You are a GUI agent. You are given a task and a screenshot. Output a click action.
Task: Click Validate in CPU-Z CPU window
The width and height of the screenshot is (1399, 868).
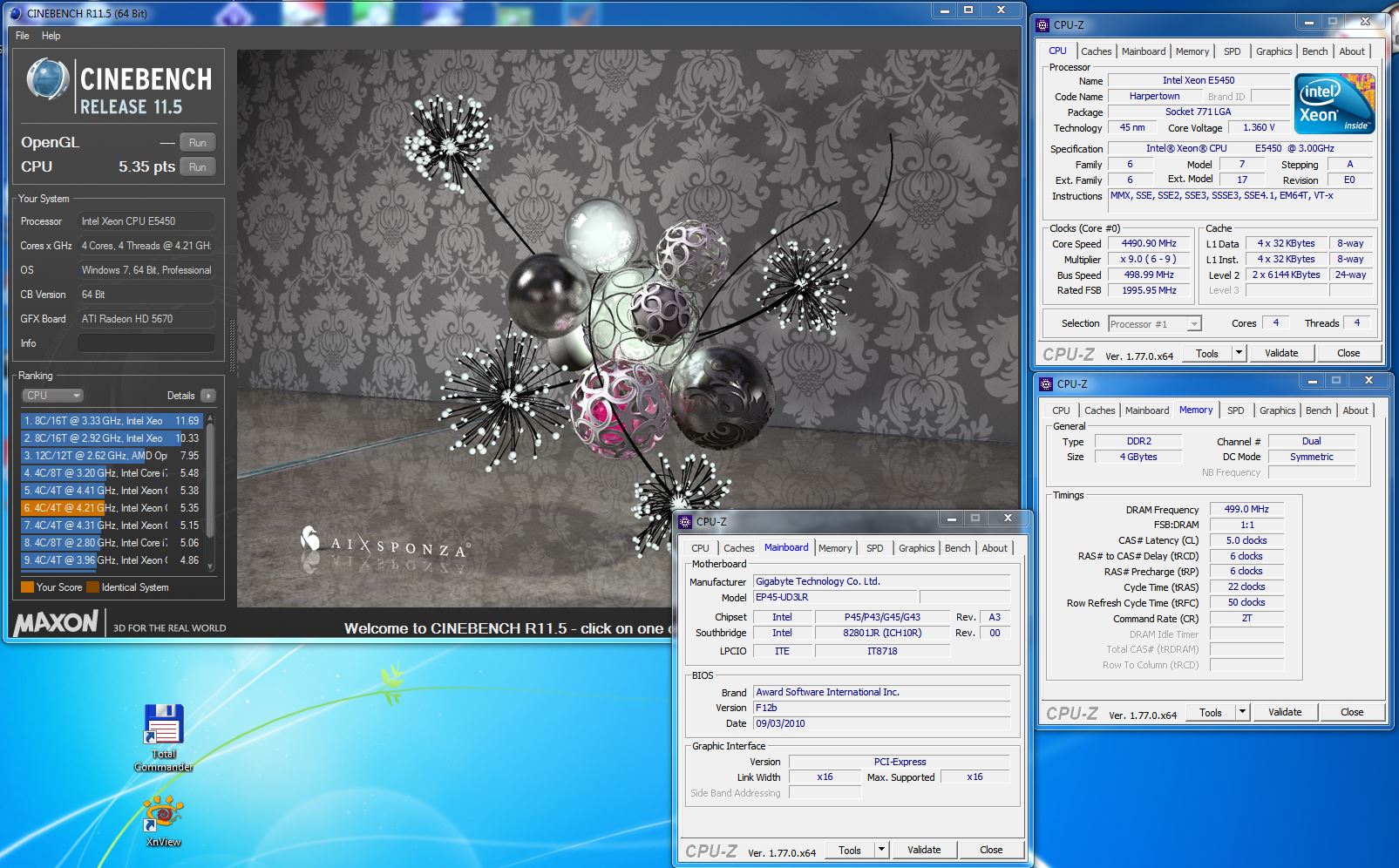click(1281, 353)
